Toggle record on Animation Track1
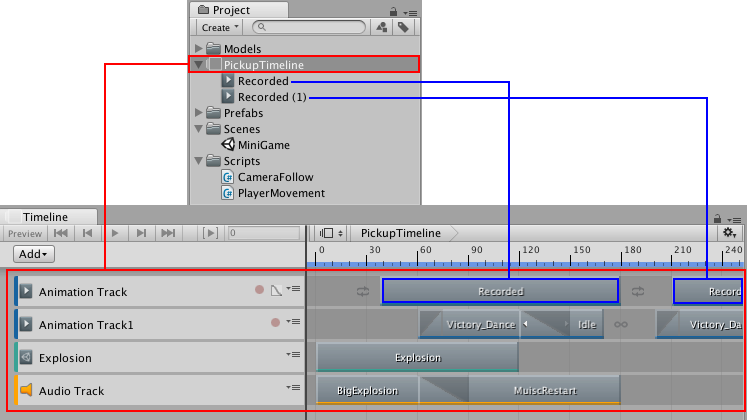The height and width of the screenshot is (420, 747). 275,323
